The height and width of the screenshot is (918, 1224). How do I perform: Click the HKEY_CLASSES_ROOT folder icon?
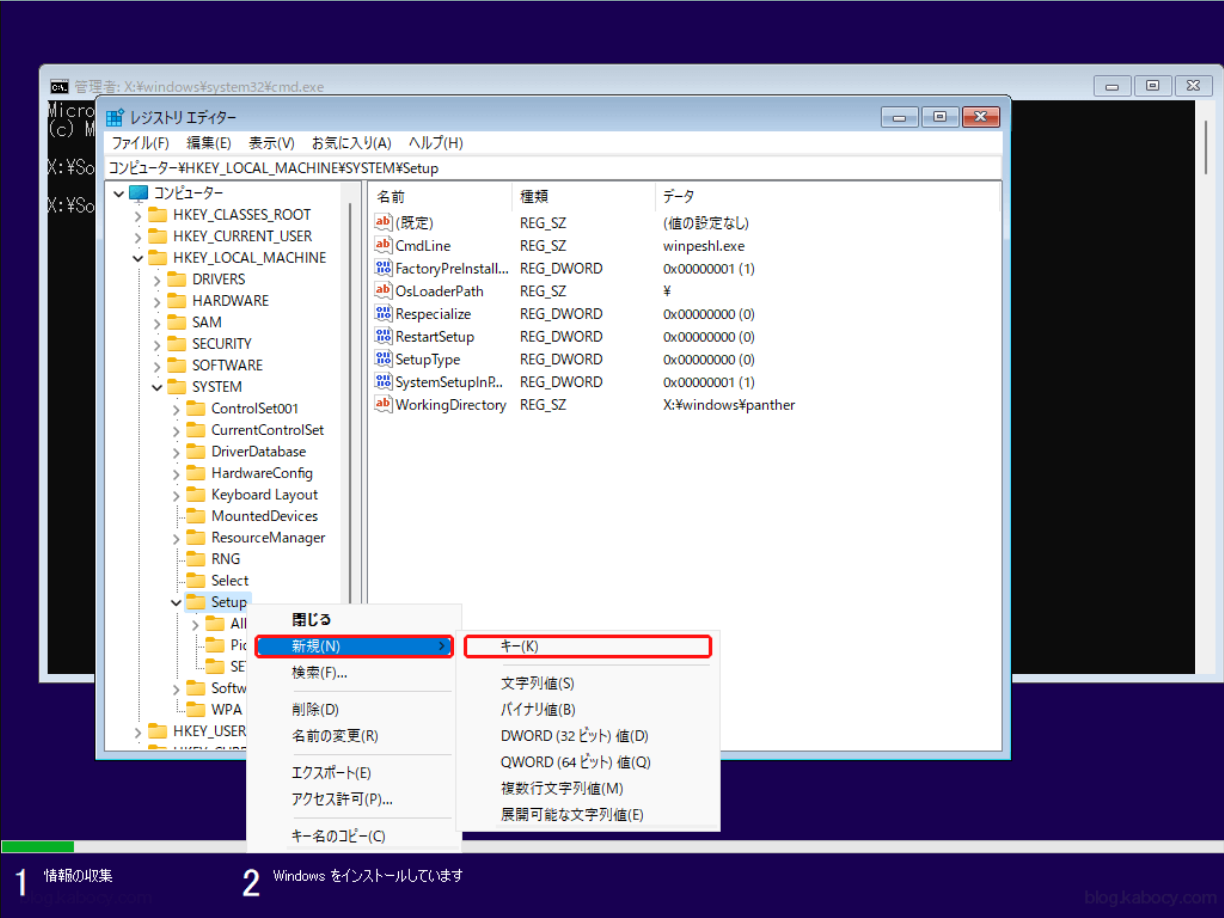(157, 215)
